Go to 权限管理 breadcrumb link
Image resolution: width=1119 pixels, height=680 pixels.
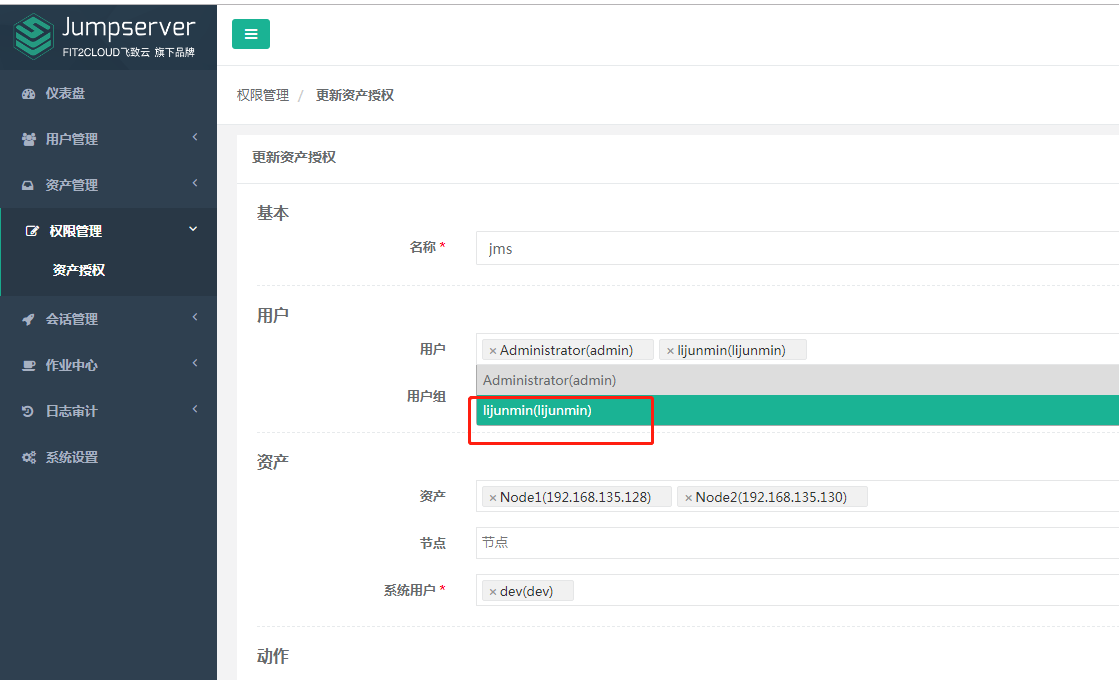263,95
